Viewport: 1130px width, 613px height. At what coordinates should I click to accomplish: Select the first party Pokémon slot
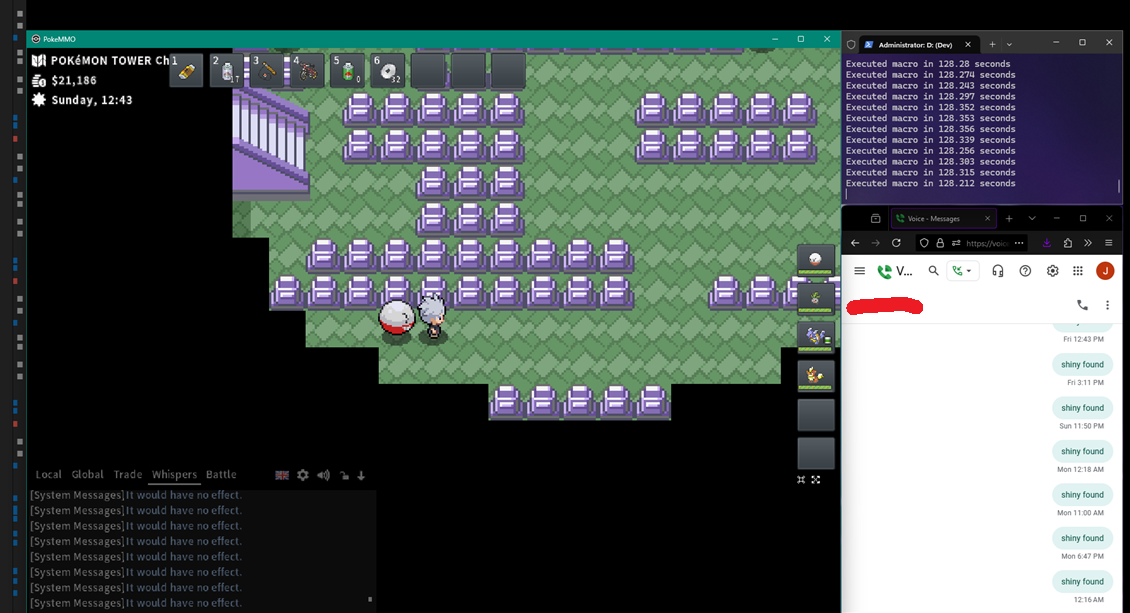click(x=816, y=260)
